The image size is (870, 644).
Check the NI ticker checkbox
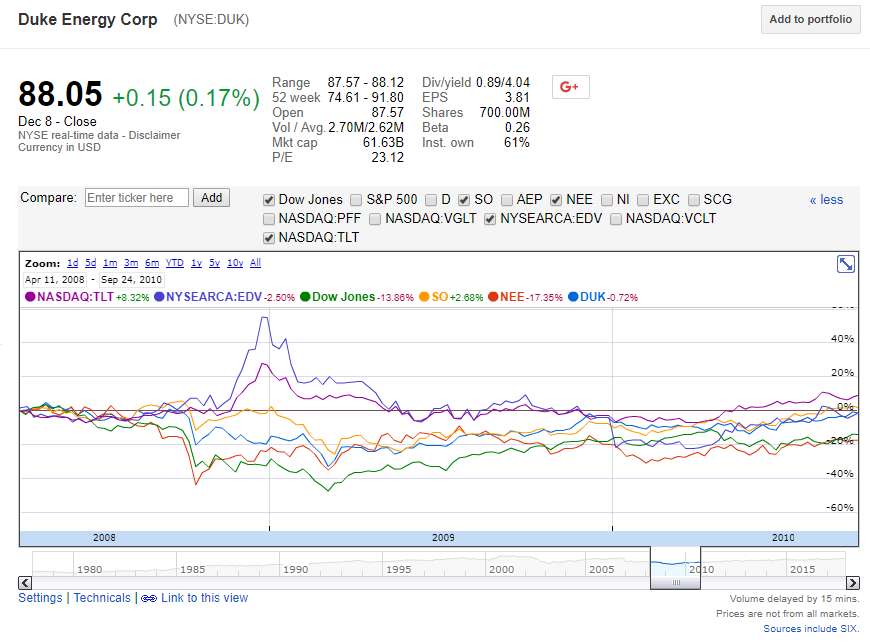(x=607, y=200)
